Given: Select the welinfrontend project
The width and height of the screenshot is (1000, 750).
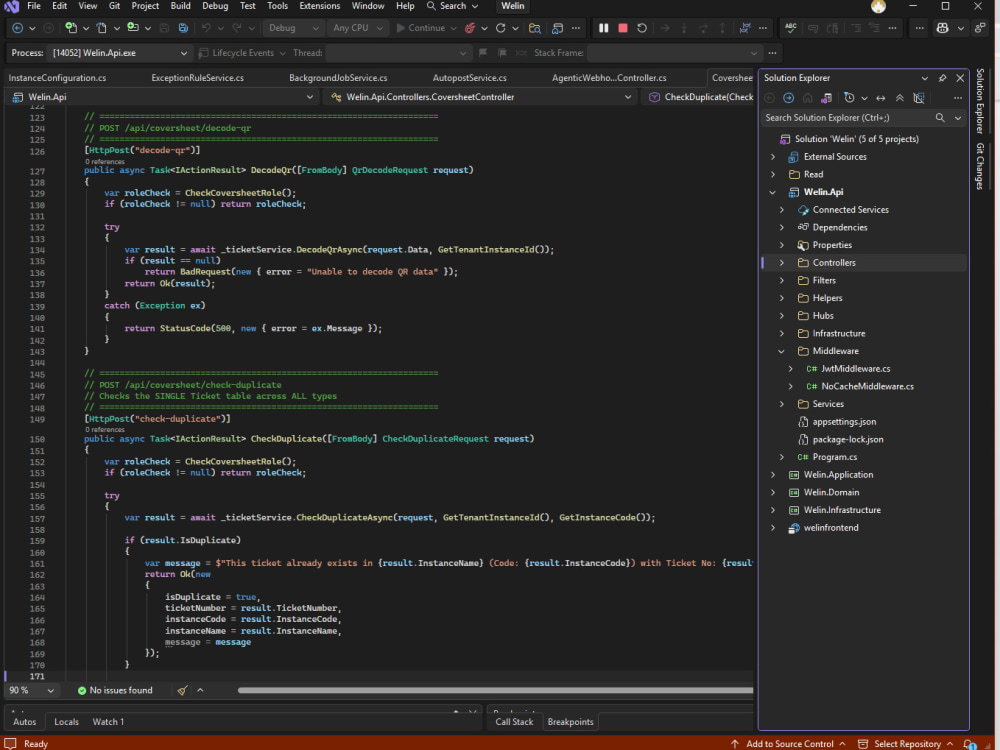Looking at the screenshot, I should click(x=830, y=527).
